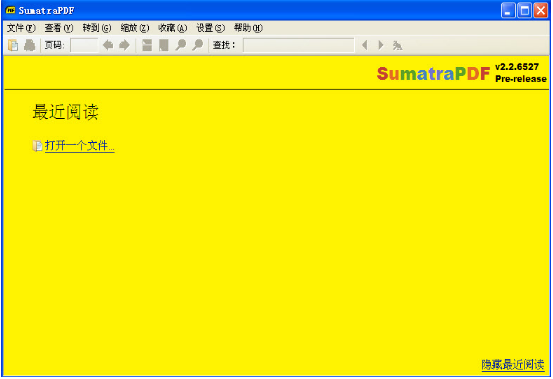This screenshot has height=379, width=553.
Task: Open the 缩放(Z) menu
Action: (135, 28)
